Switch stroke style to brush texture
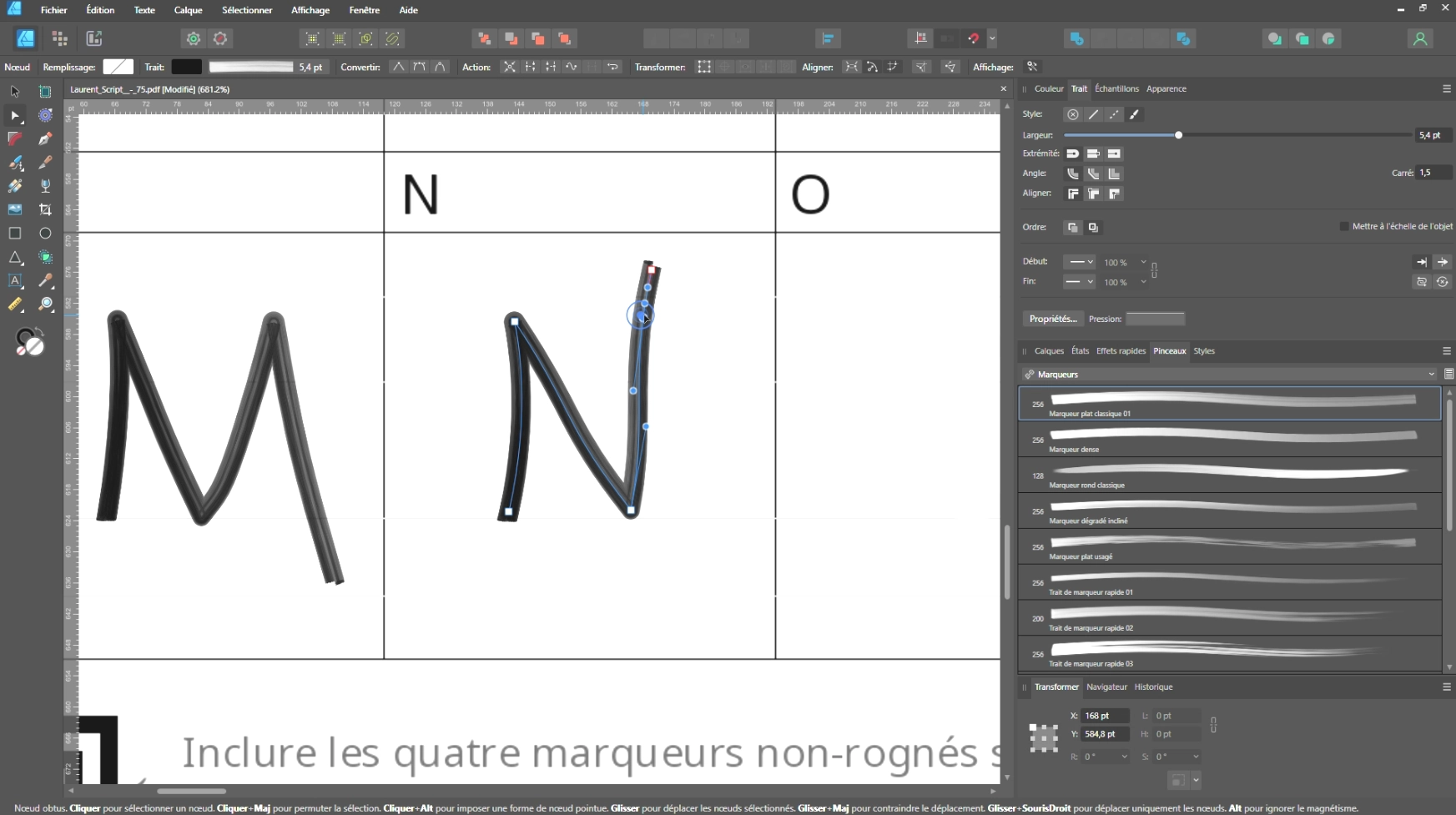Screen dimensions: 1456x815 [1135, 114]
